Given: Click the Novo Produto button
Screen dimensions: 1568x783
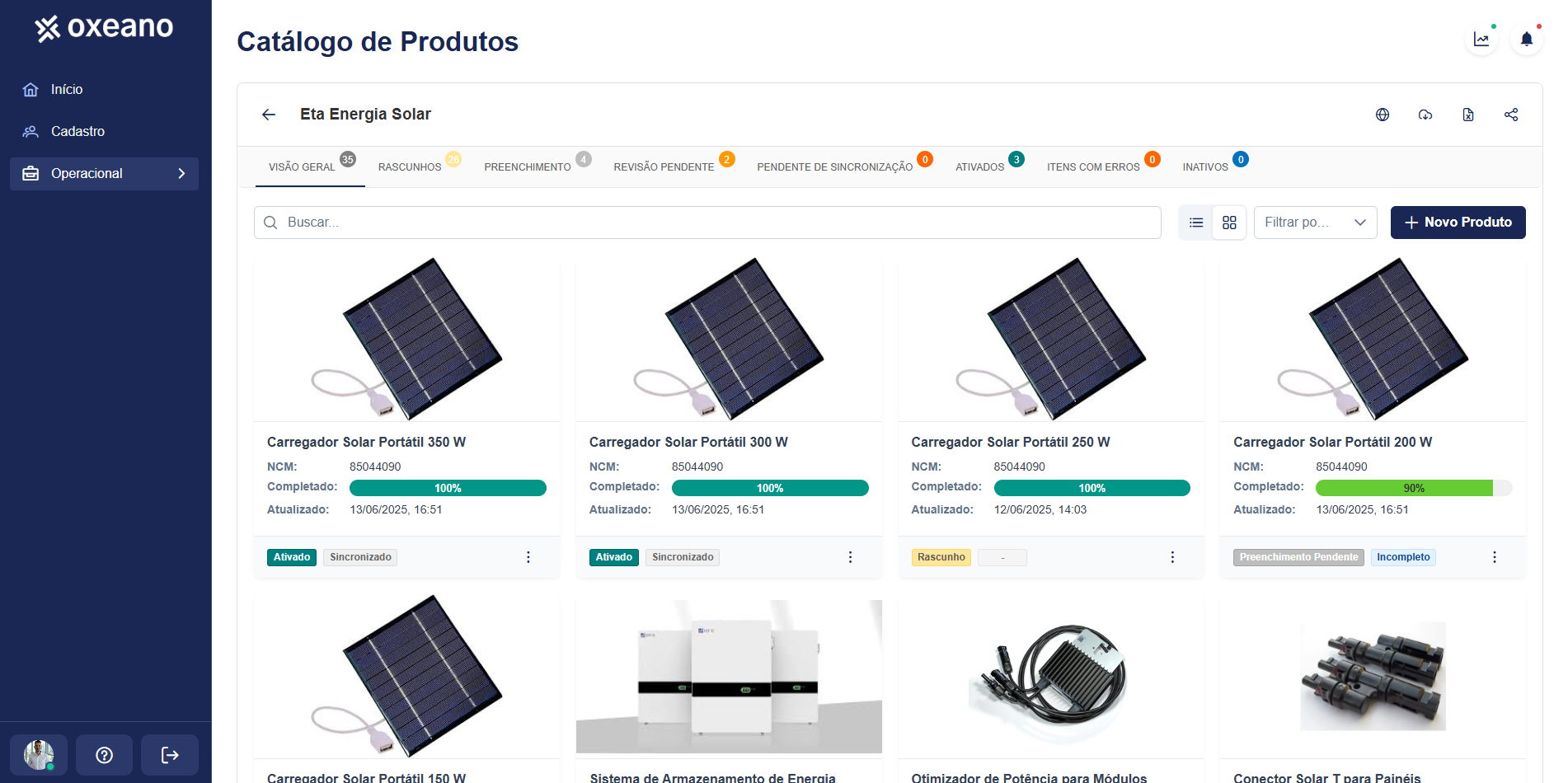Looking at the screenshot, I should 1458,223.
